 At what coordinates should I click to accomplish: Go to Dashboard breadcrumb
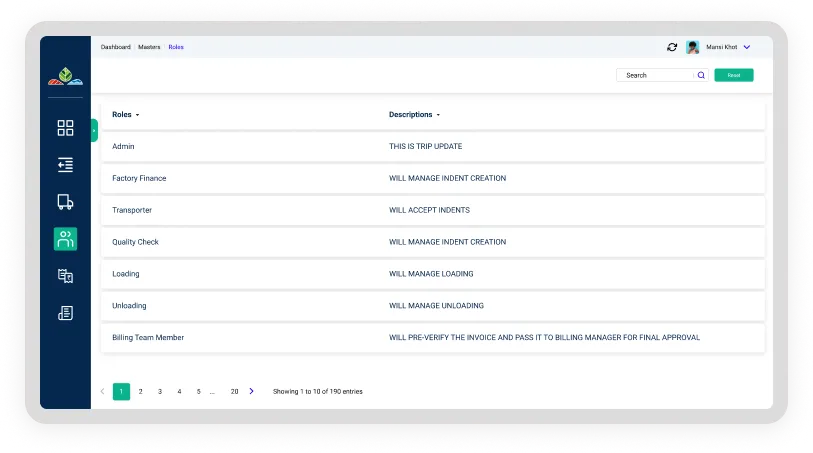(115, 47)
